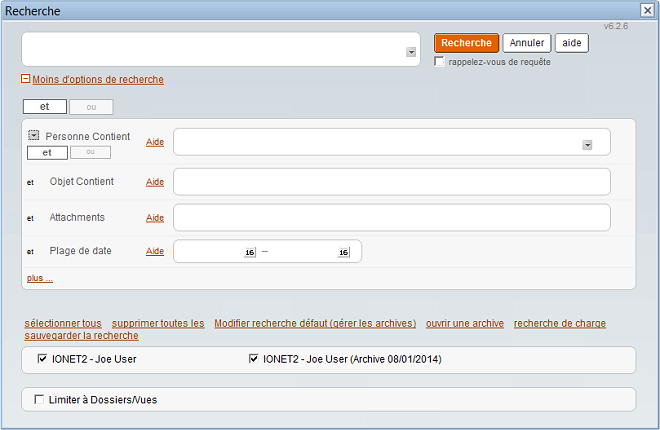Uncheck IONET2 - Joe User Archive 08/01/2014
This screenshot has height=430, width=660.
point(253,358)
